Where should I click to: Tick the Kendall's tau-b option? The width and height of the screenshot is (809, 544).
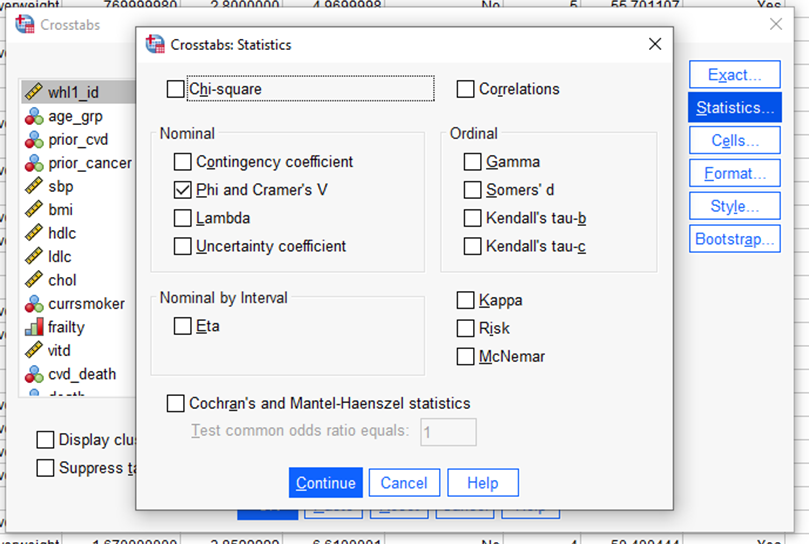coord(472,218)
